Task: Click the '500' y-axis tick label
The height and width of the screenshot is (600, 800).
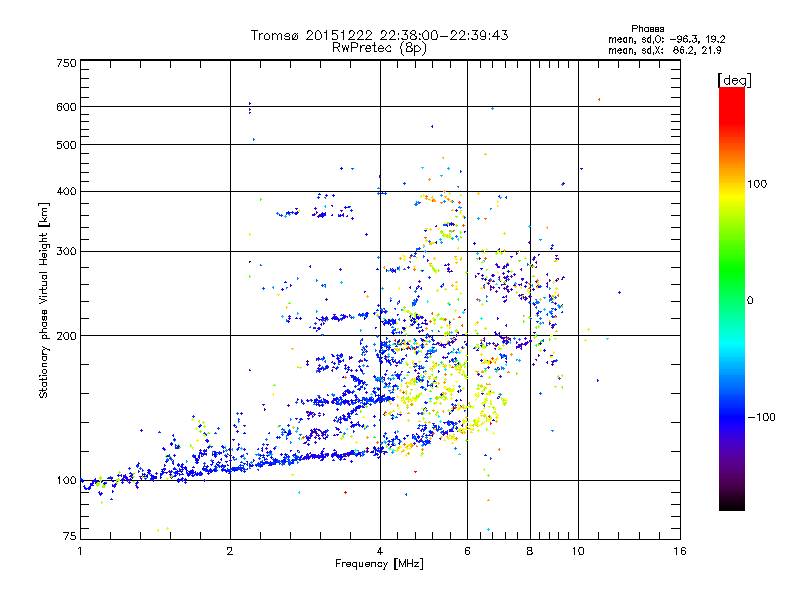Action: 66,145
